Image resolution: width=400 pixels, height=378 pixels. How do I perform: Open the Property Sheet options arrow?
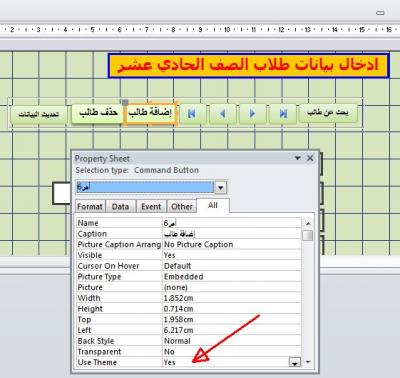pyautogui.click(x=297, y=158)
